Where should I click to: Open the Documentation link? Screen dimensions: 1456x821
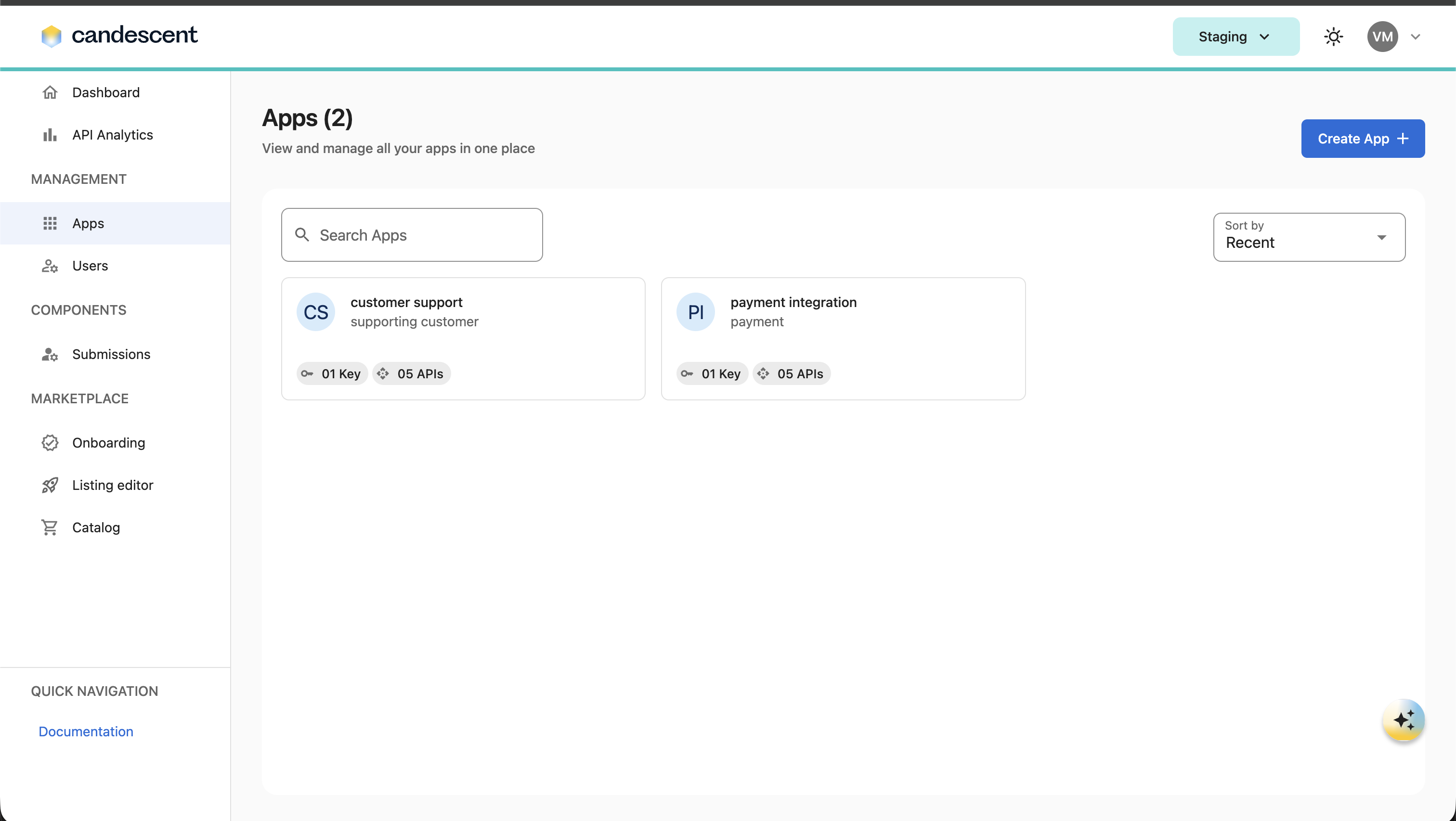point(86,731)
